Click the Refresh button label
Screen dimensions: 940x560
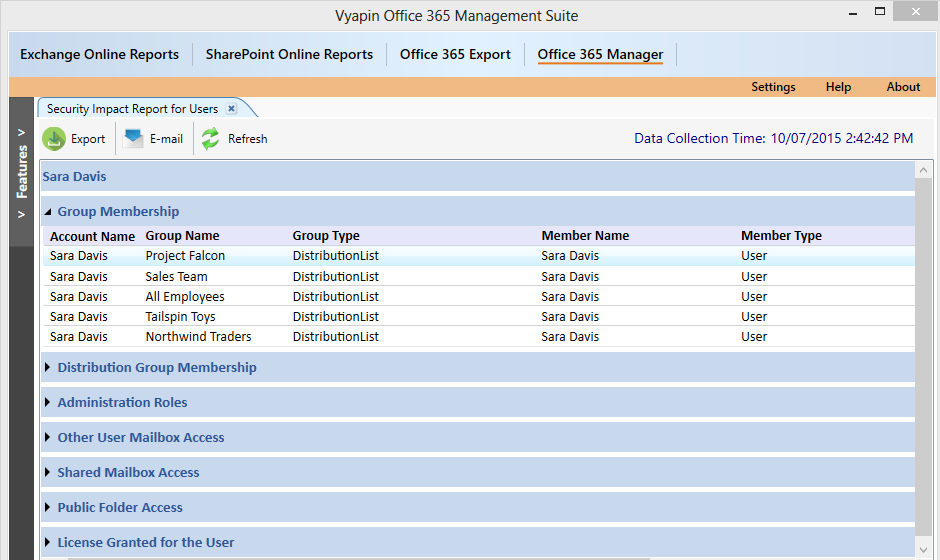point(248,139)
